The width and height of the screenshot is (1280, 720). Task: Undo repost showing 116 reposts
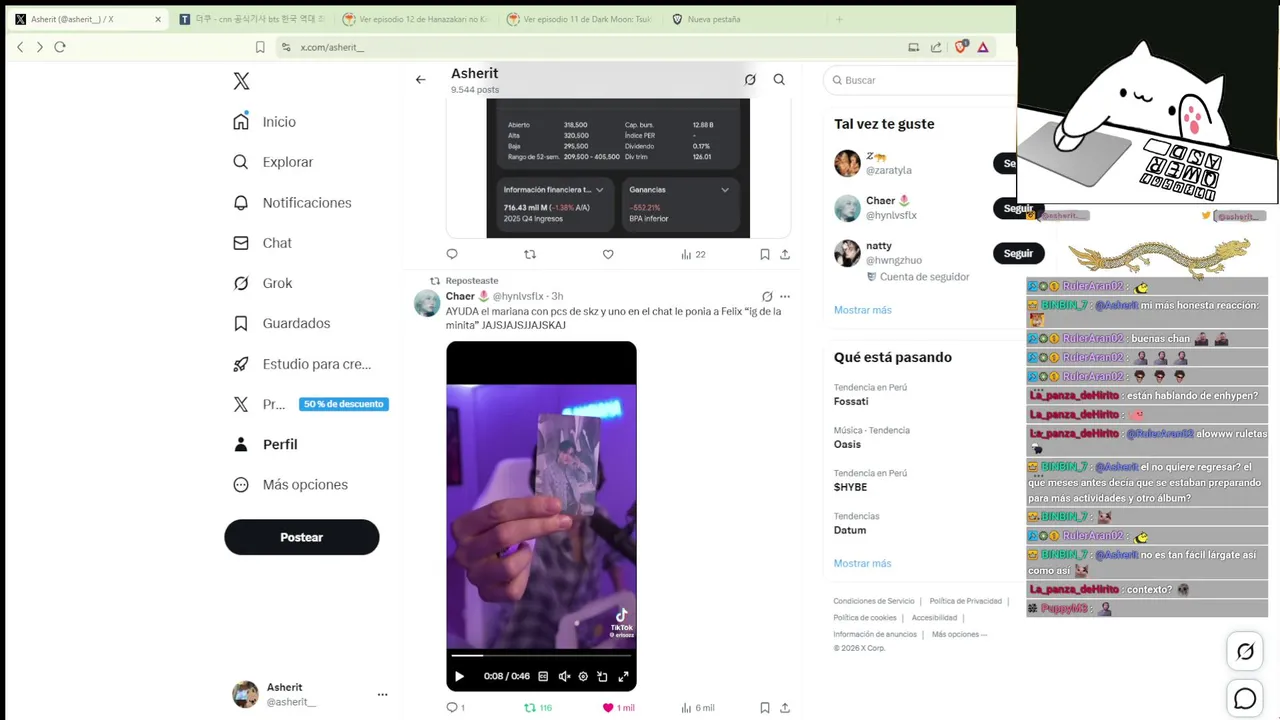click(538, 707)
